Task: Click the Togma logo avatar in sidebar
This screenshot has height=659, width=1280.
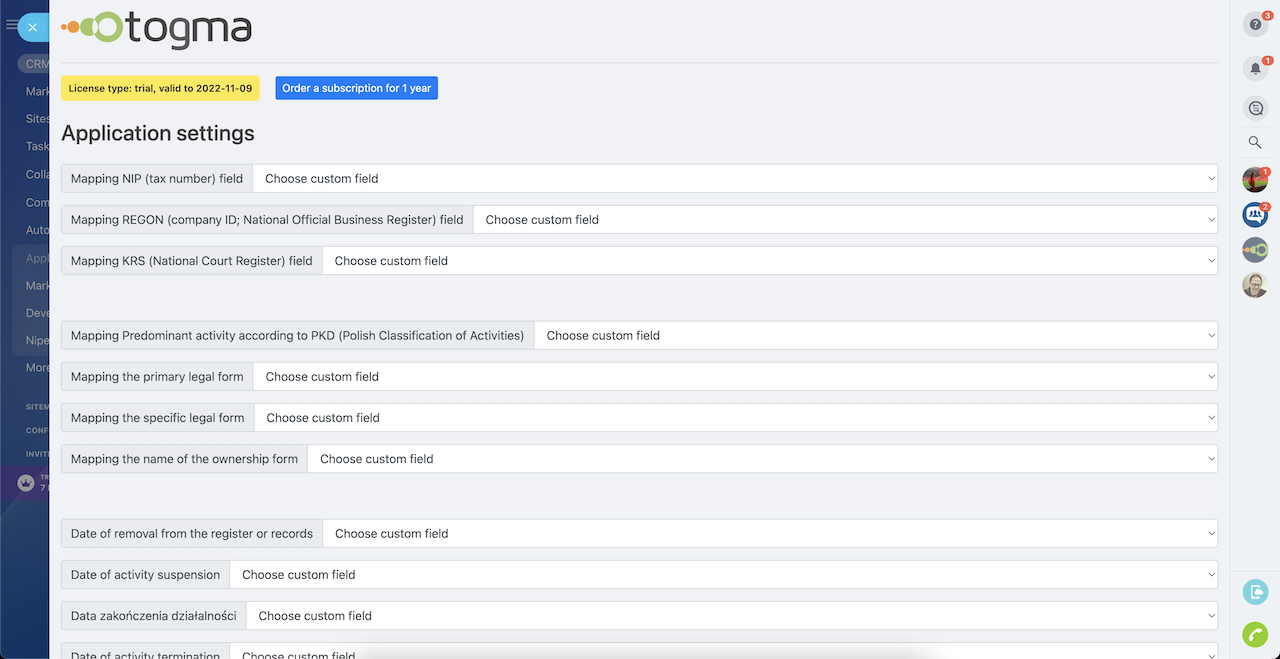Action: [x=1255, y=249]
